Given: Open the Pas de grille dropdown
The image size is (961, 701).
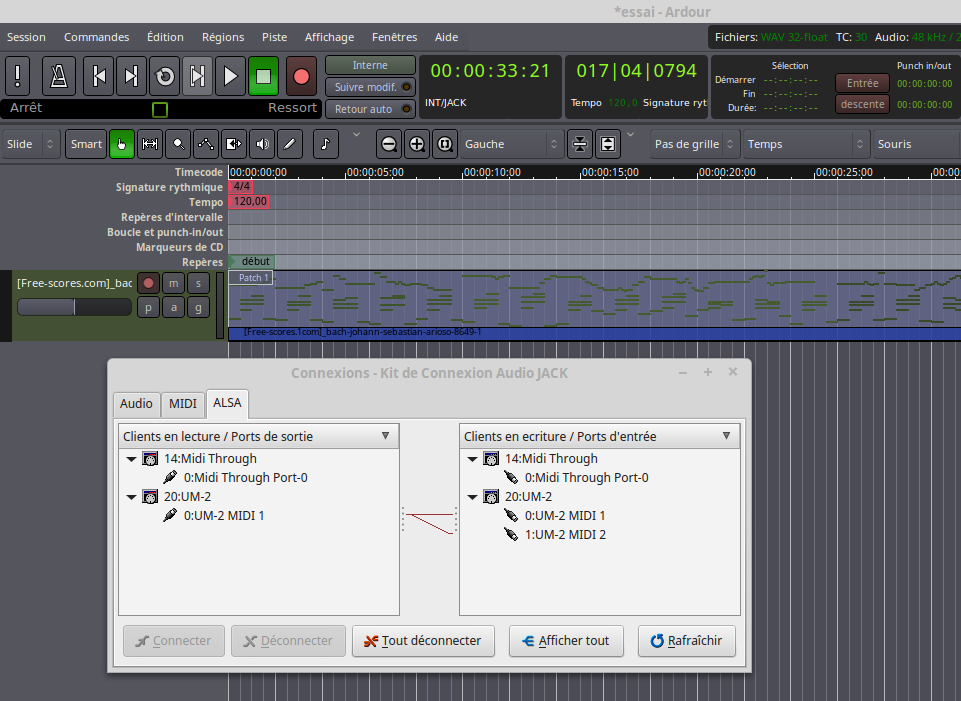Looking at the screenshot, I should click(695, 144).
